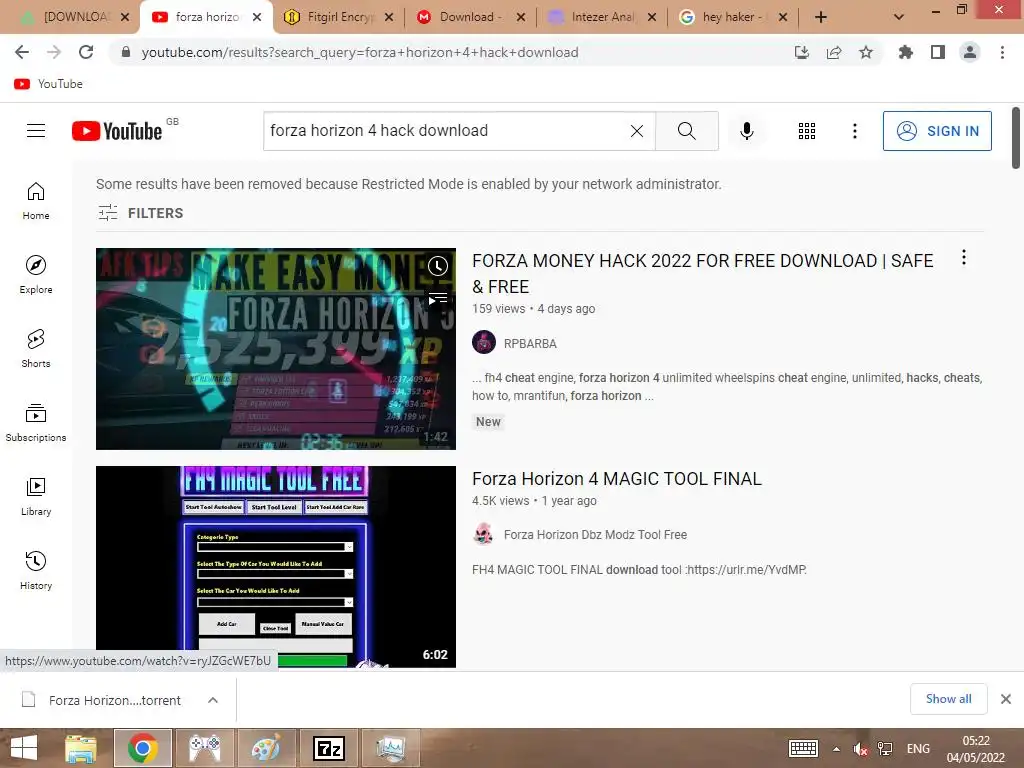The height and width of the screenshot is (768, 1024).
Task: Visit the RPBARBA channel name
Action: tap(530, 344)
